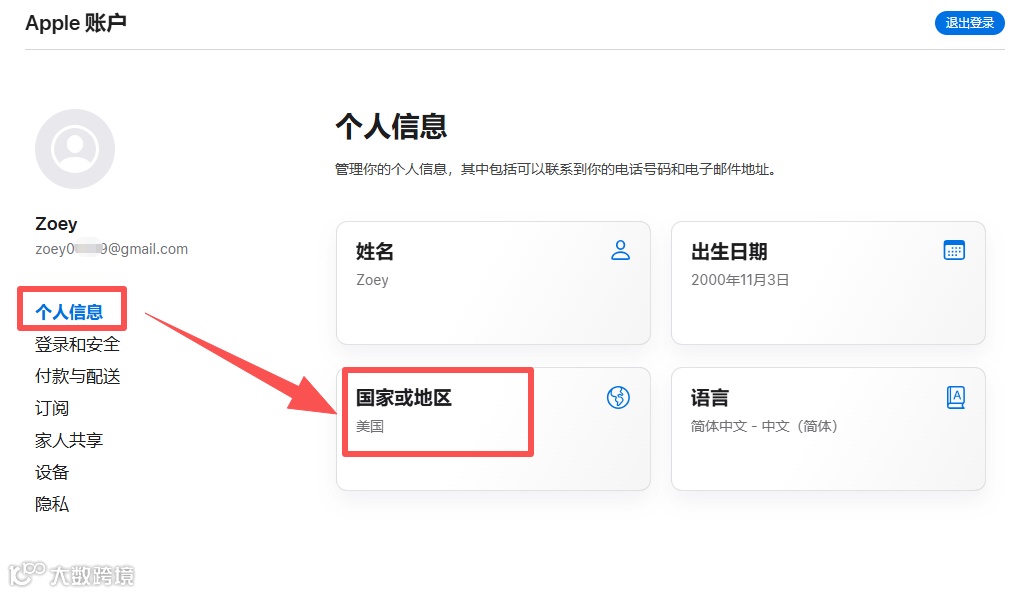This screenshot has width=1028, height=594.
Task: Open the 姓名 card
Action: click(x=493, y=283)
